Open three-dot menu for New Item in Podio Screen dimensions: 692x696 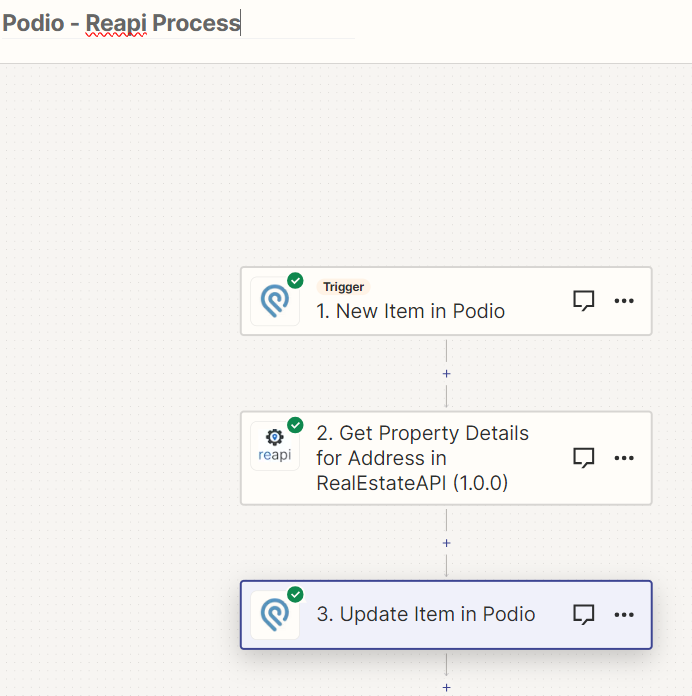[624, 301]
